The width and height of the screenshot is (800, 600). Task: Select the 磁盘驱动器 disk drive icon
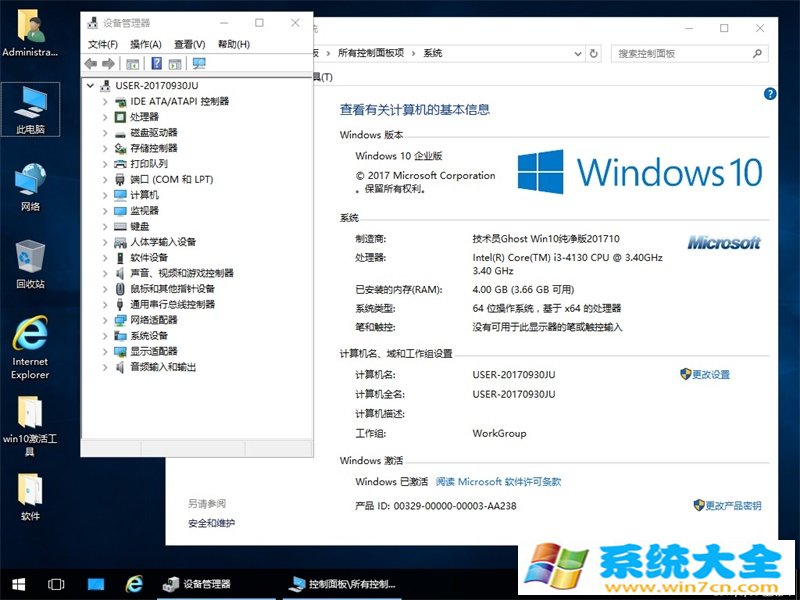pos(120,134)
